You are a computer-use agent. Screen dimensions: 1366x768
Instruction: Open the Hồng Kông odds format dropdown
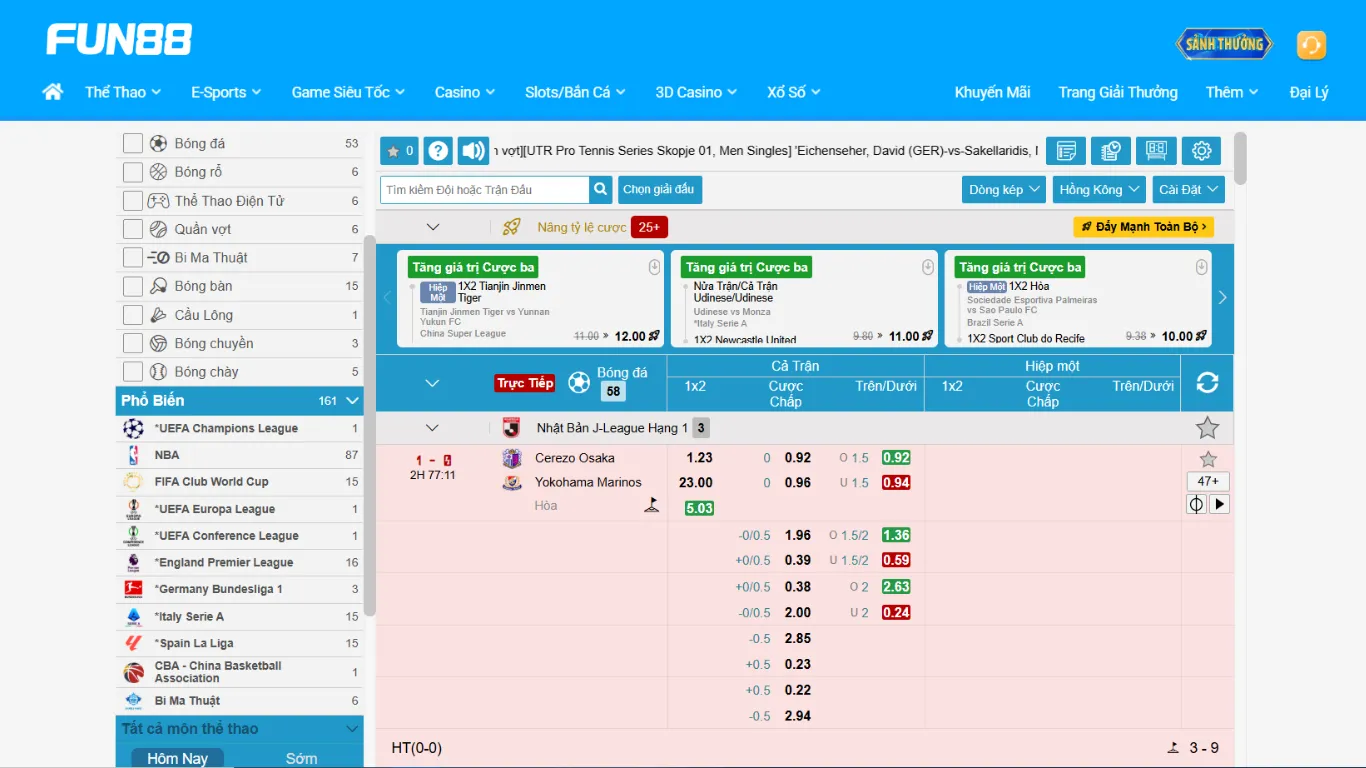(1098, 189)
